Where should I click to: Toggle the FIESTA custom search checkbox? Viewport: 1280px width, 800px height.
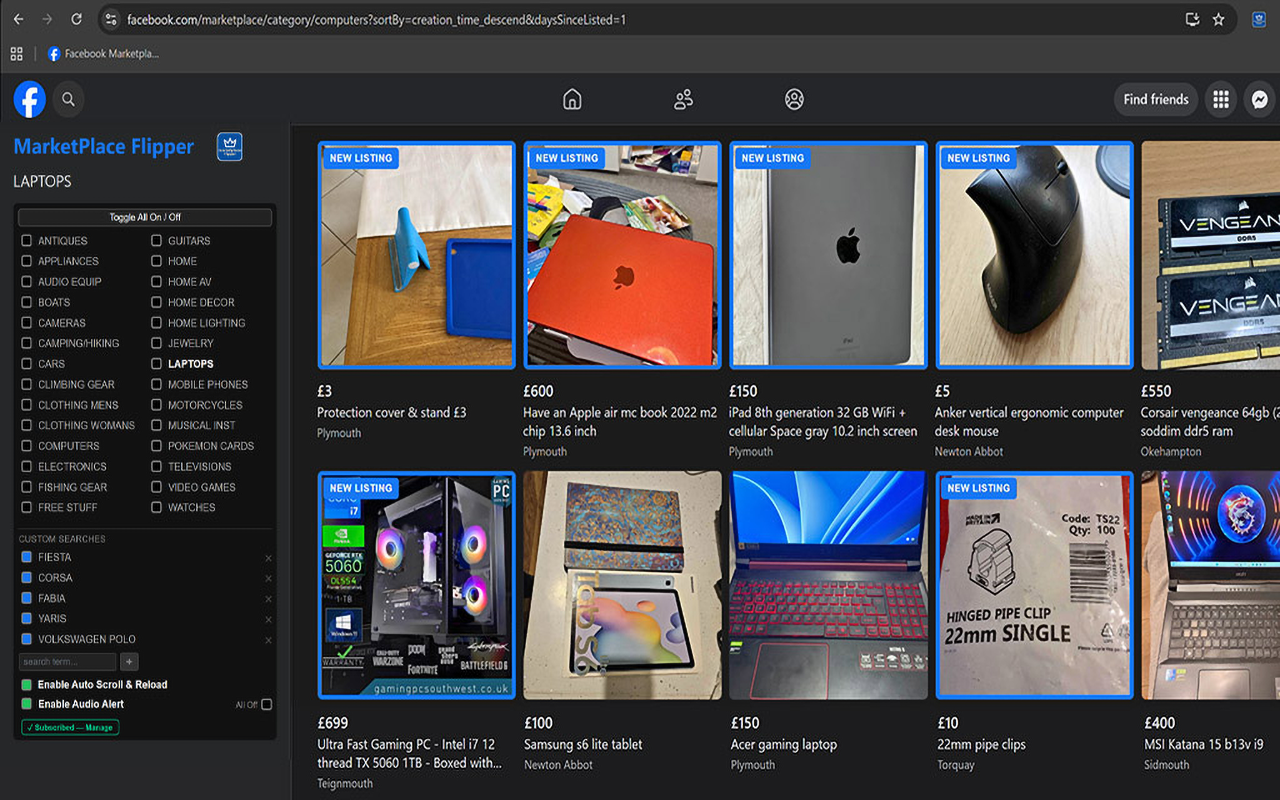(x=27, y=557)
